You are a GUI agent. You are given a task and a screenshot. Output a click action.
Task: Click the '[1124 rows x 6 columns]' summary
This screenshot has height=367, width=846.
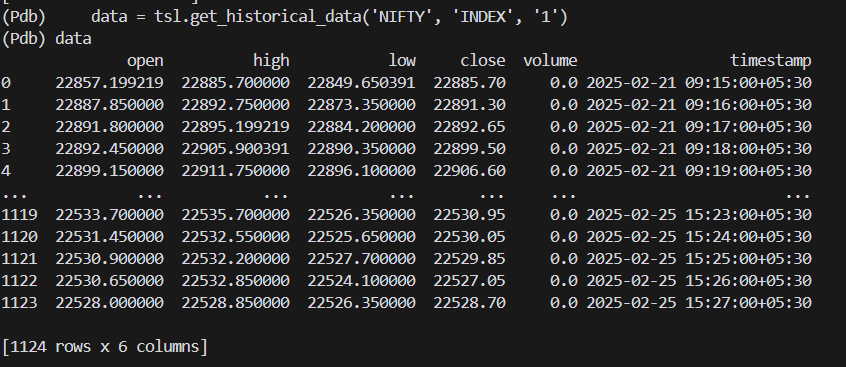[105, 346]
